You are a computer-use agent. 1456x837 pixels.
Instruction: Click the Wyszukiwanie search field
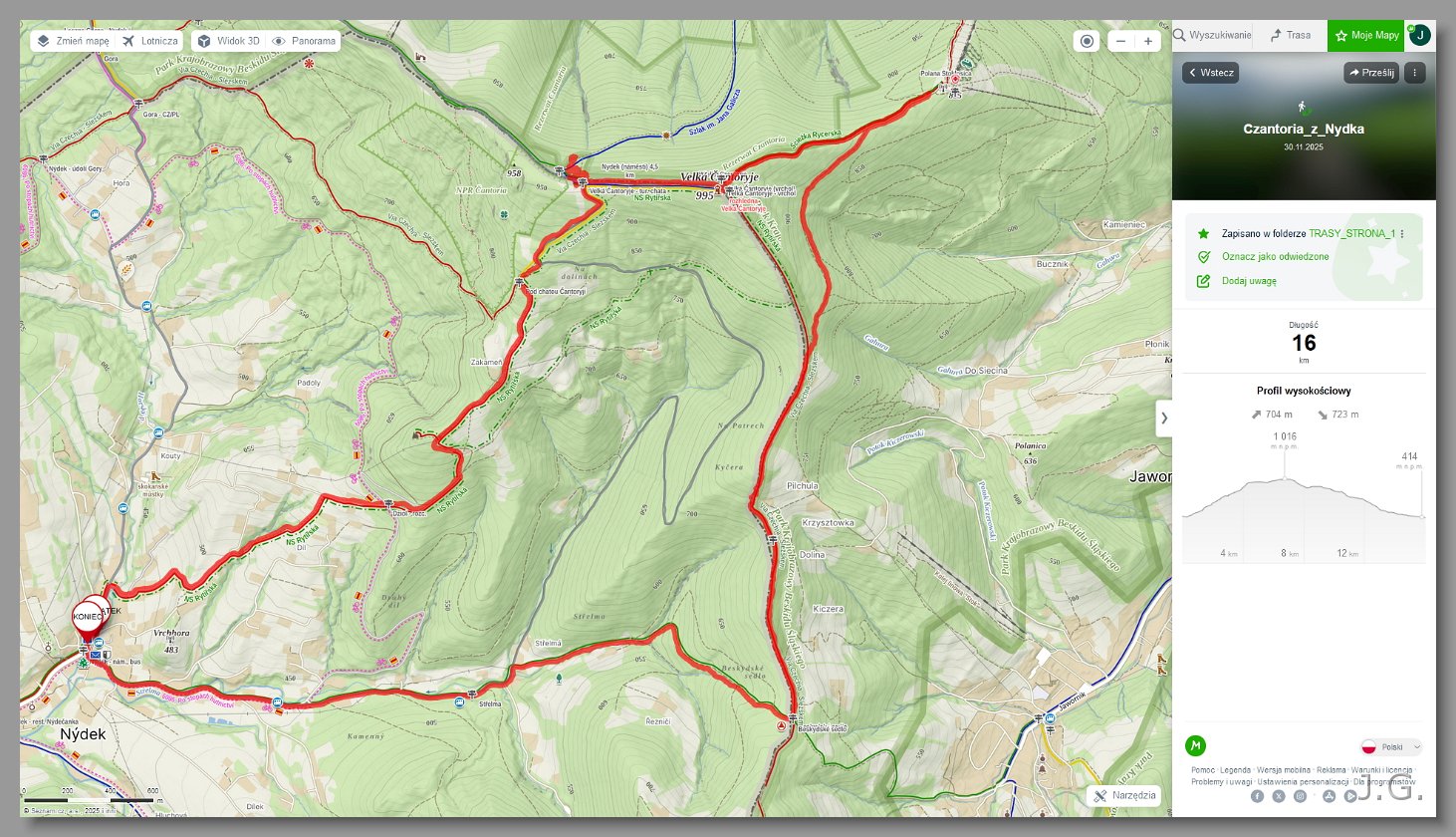[x=1212, y=35]
